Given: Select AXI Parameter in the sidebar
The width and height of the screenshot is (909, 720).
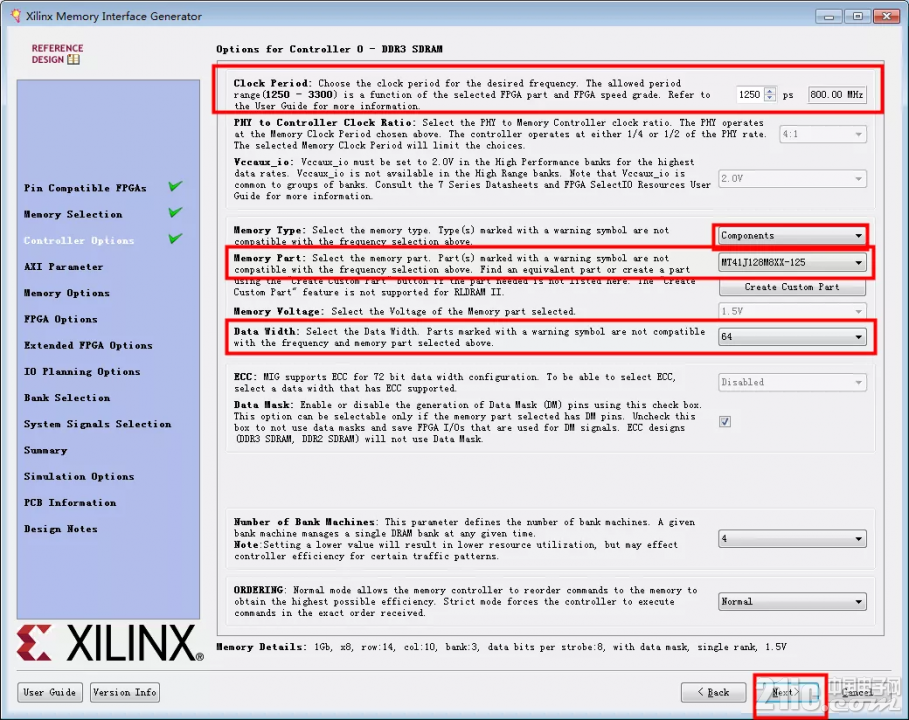Looking at the screenshot, I should click(x=64, y=267).
